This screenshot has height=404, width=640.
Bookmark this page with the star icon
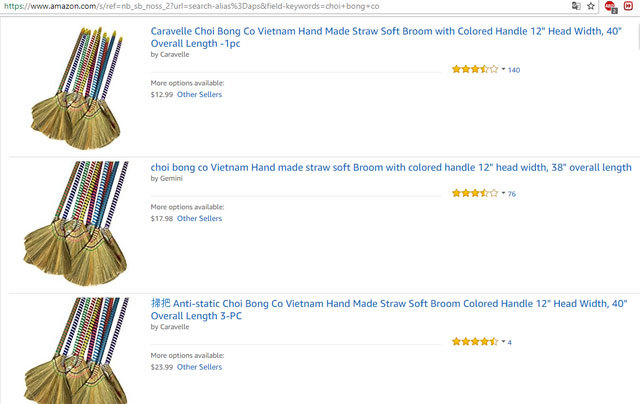coord(591,6)
